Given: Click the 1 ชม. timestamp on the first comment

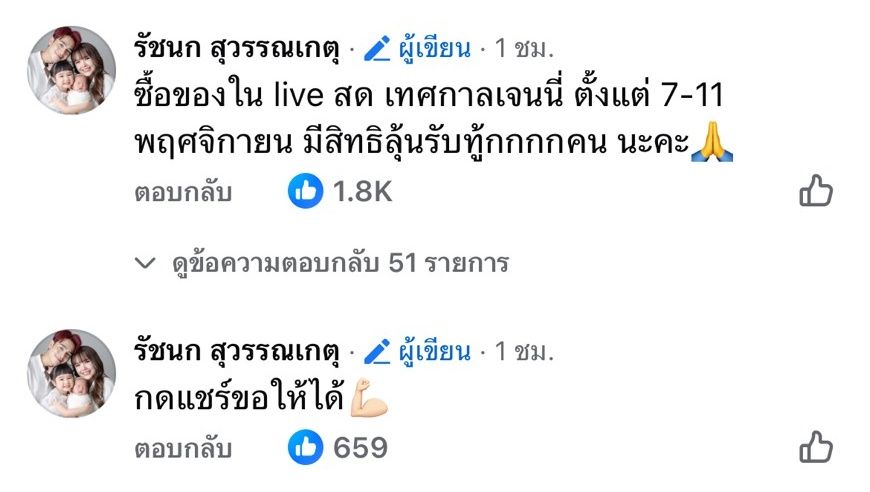Looking at the screenshot, I should [x=524, y=49].
